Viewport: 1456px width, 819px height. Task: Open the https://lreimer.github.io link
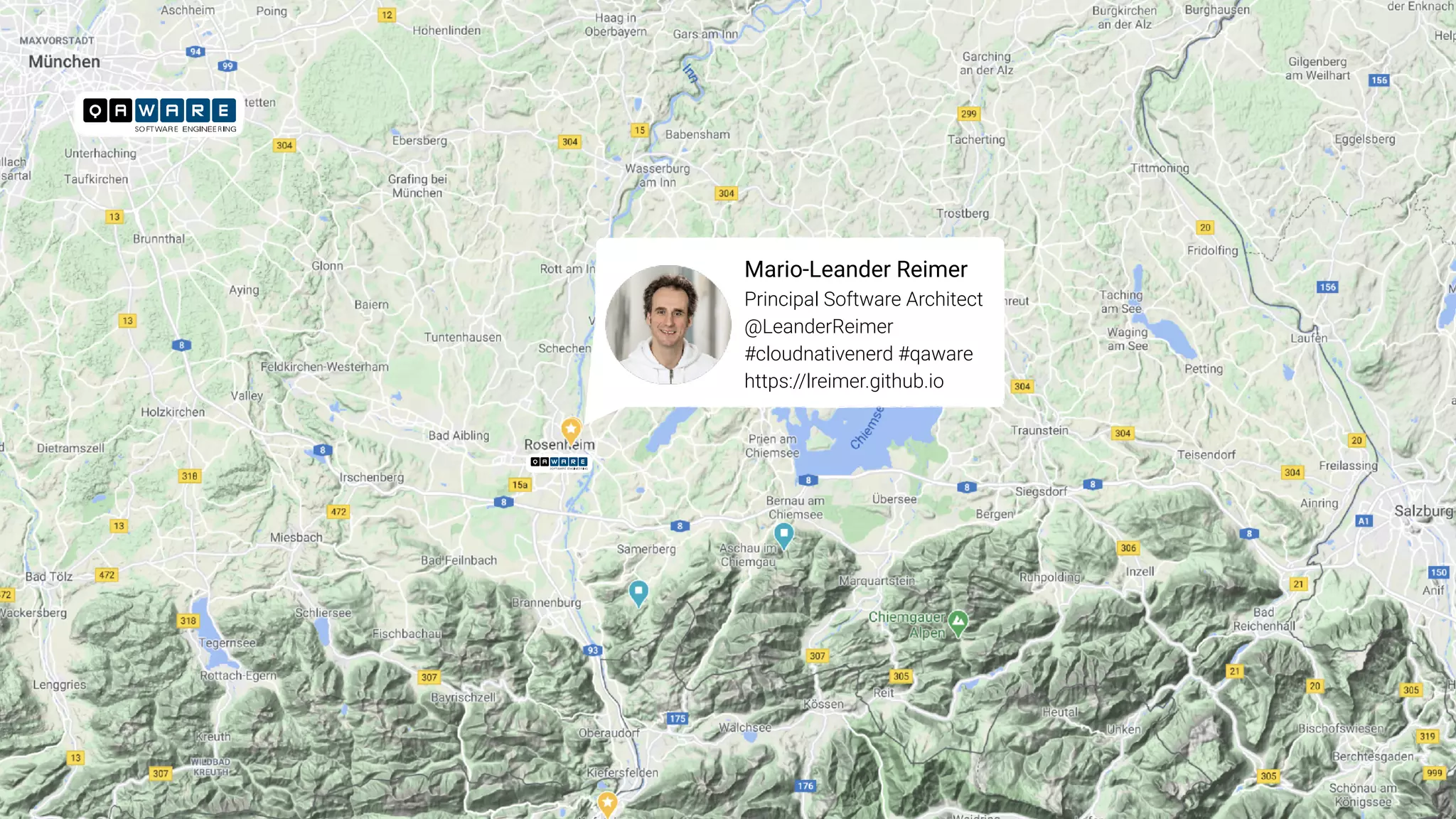click(x=844, y=381)
